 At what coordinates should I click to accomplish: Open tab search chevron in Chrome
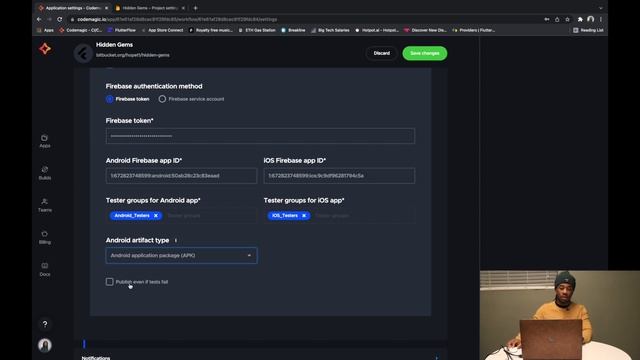coord(601,8)
